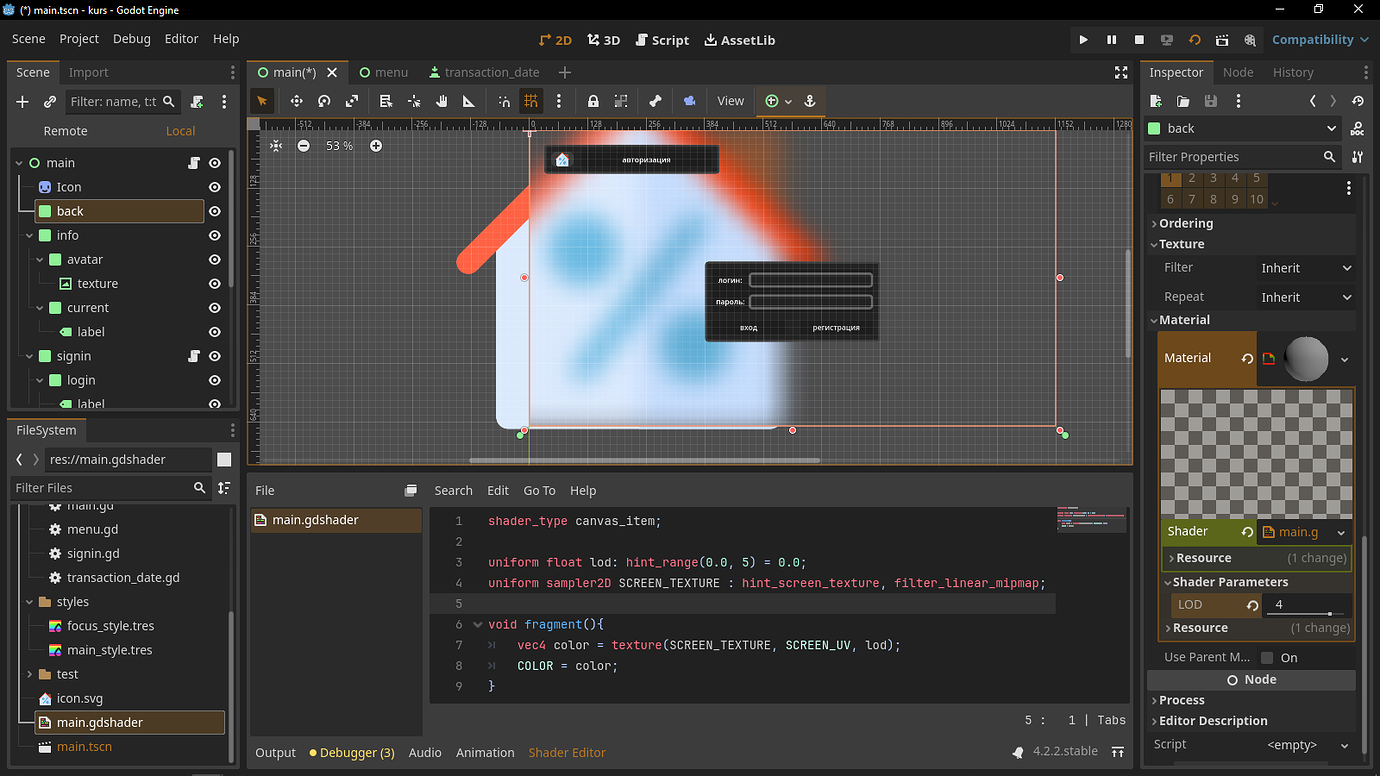
Task: Lock the selected node
Action: pos(593,101)
